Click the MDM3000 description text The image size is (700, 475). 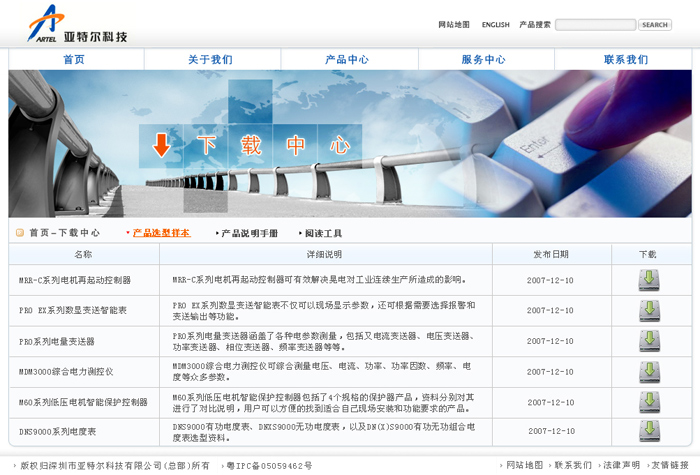coord(322,371)
